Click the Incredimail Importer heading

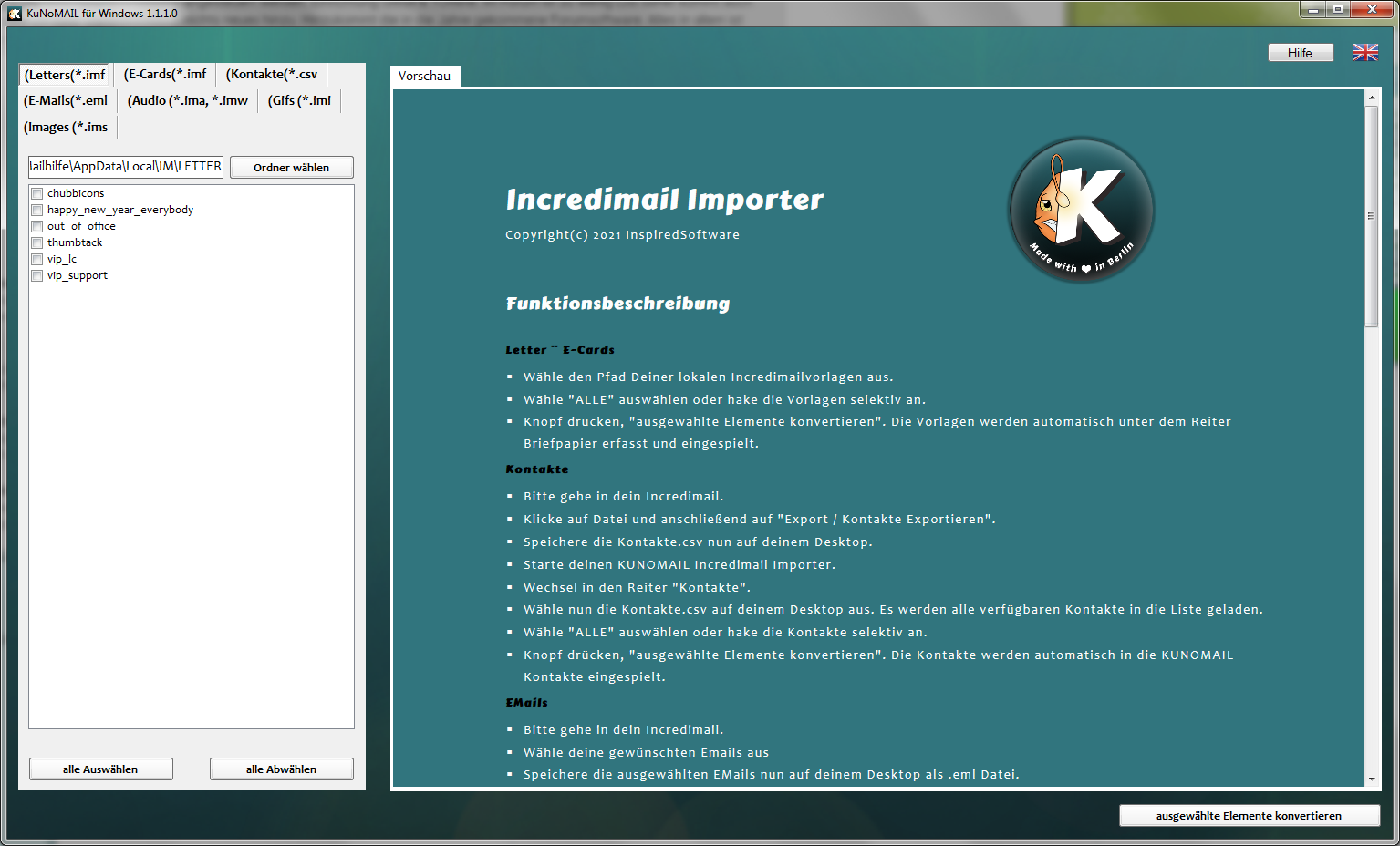tap(665, 200)
